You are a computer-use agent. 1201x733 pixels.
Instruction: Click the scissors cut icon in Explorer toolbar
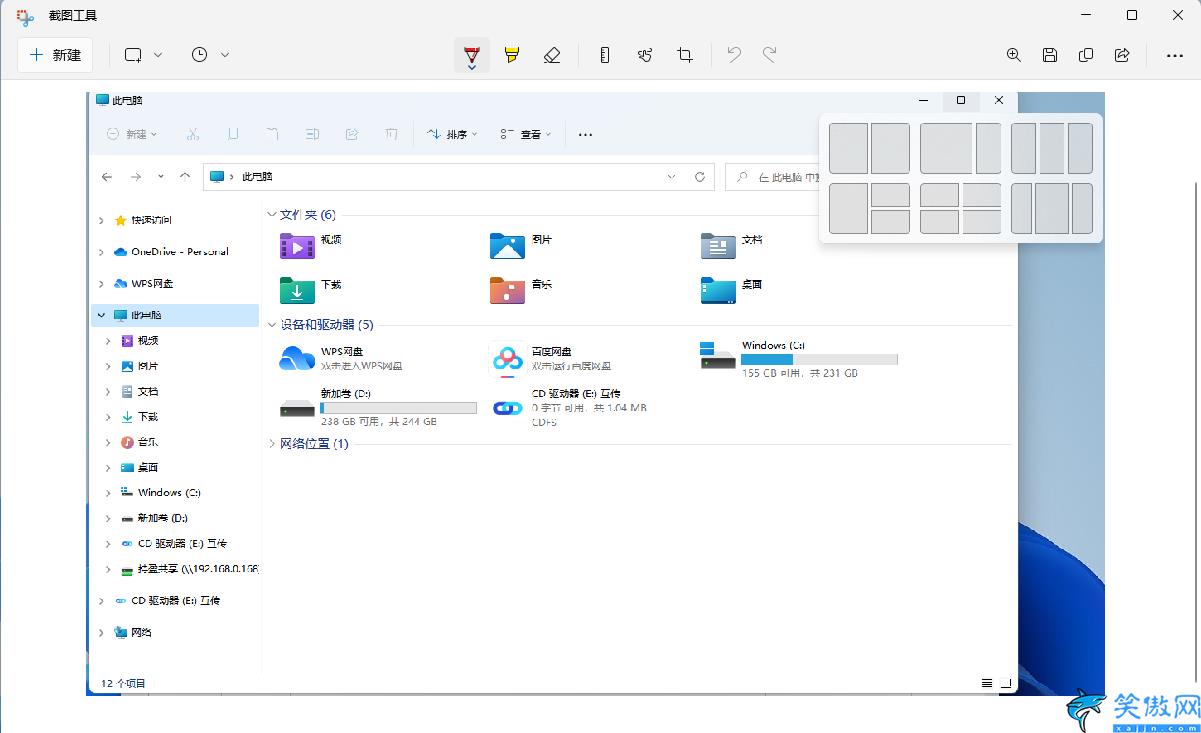click(x=193, y=134)
